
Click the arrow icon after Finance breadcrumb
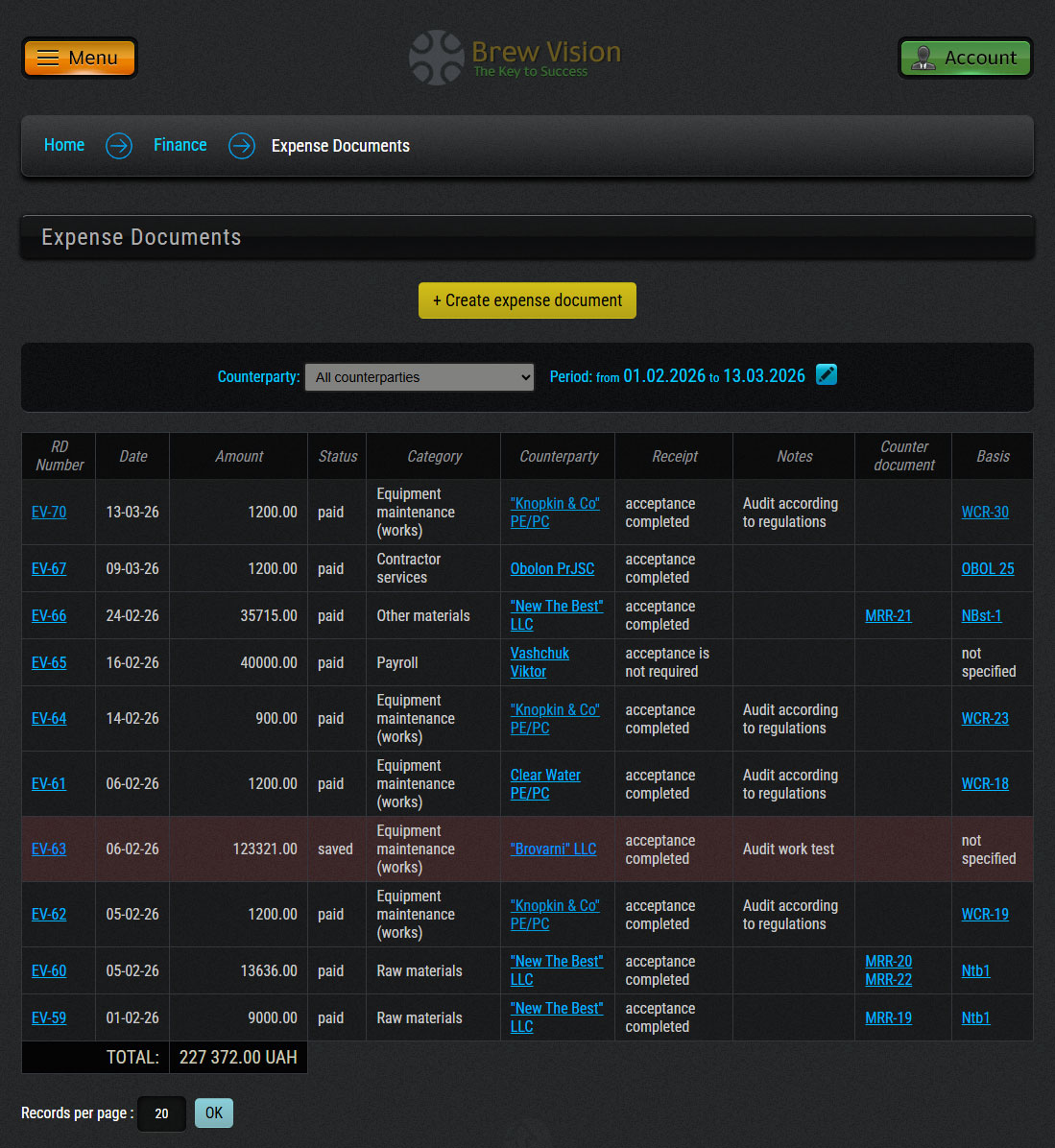241,146
